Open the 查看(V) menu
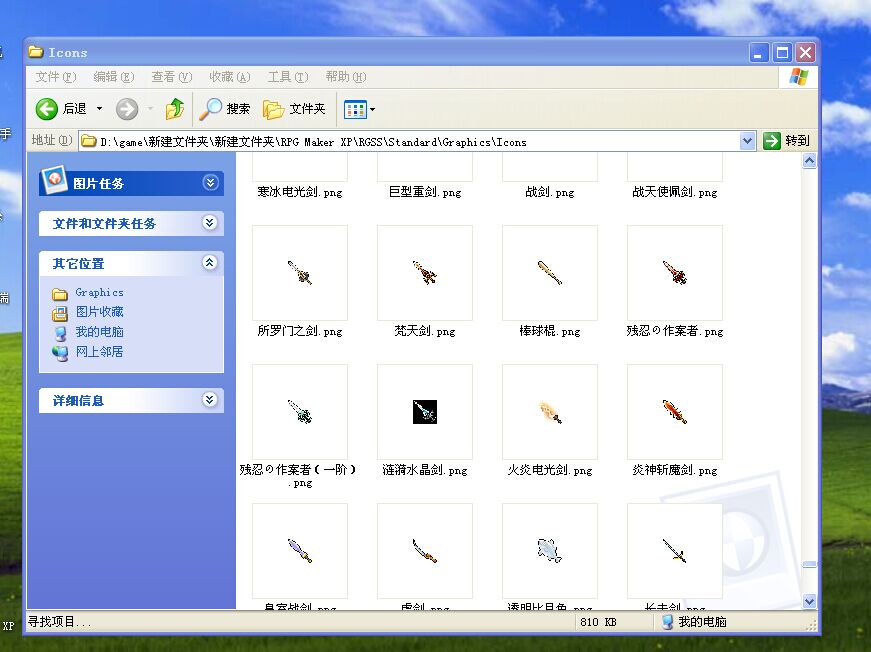 coord(172,77)
